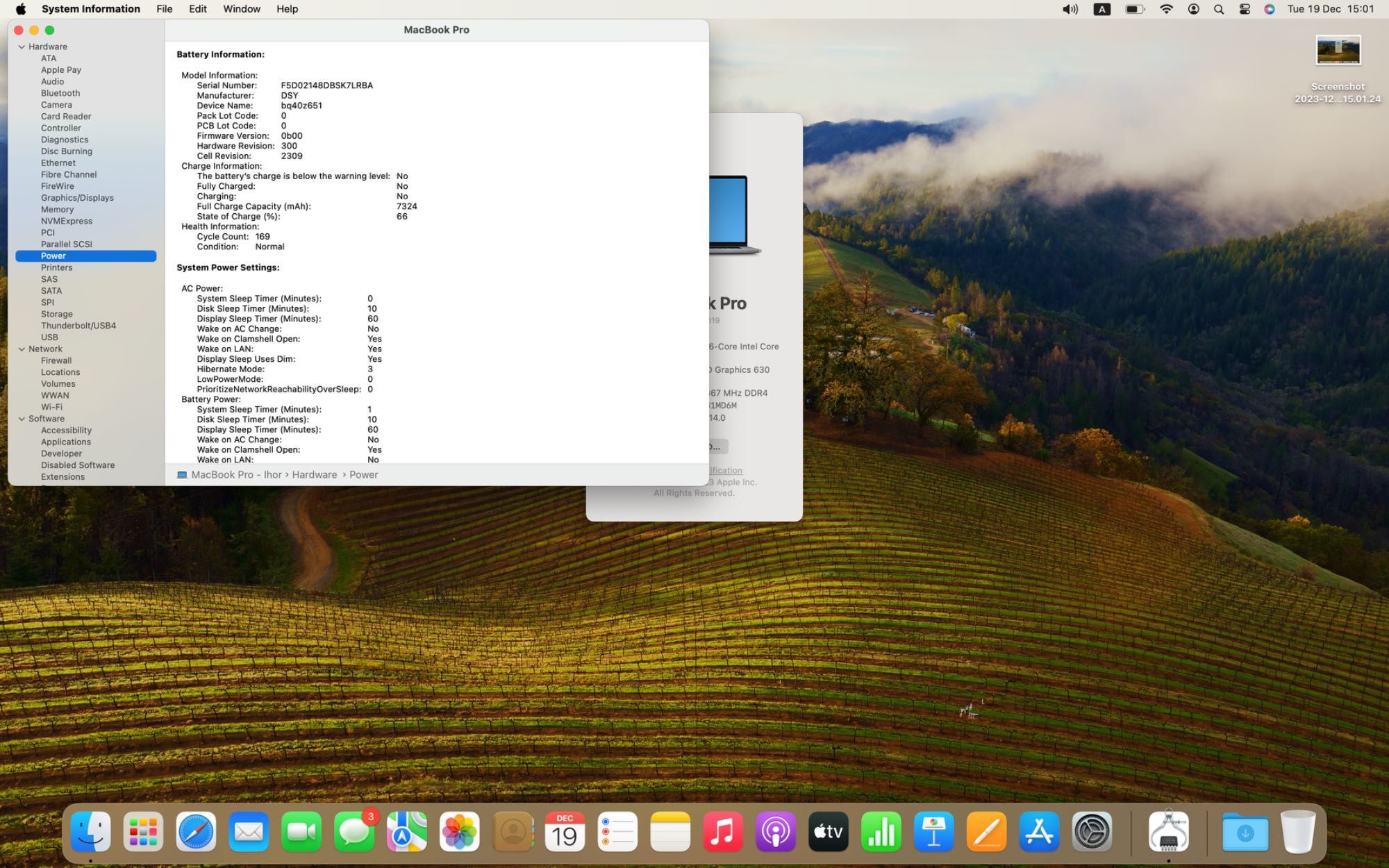
Task: Select USB in the sidebar
Action: coord(49,337)
